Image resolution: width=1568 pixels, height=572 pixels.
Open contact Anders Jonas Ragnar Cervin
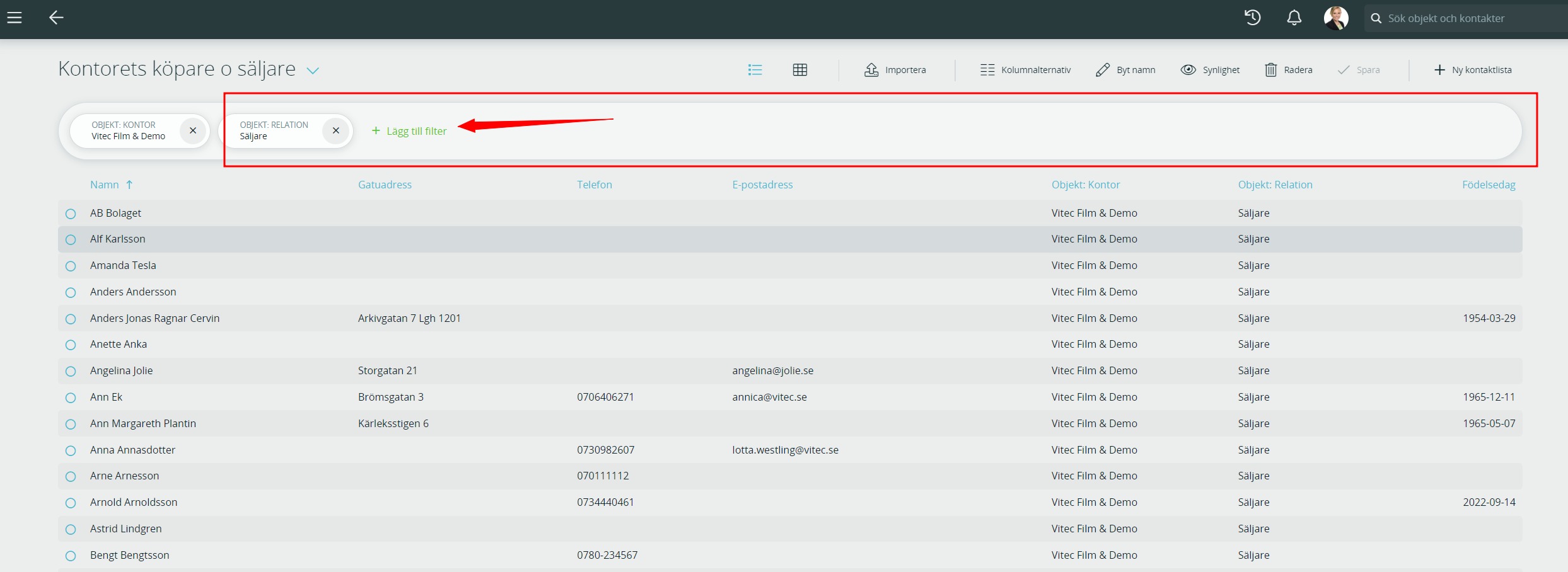pyautogui.click(x=154, y=318)
